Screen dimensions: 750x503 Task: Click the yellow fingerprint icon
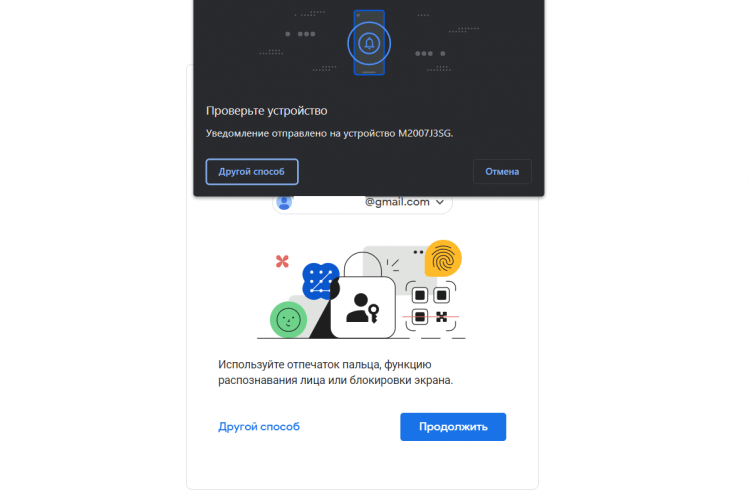[443, 259]
